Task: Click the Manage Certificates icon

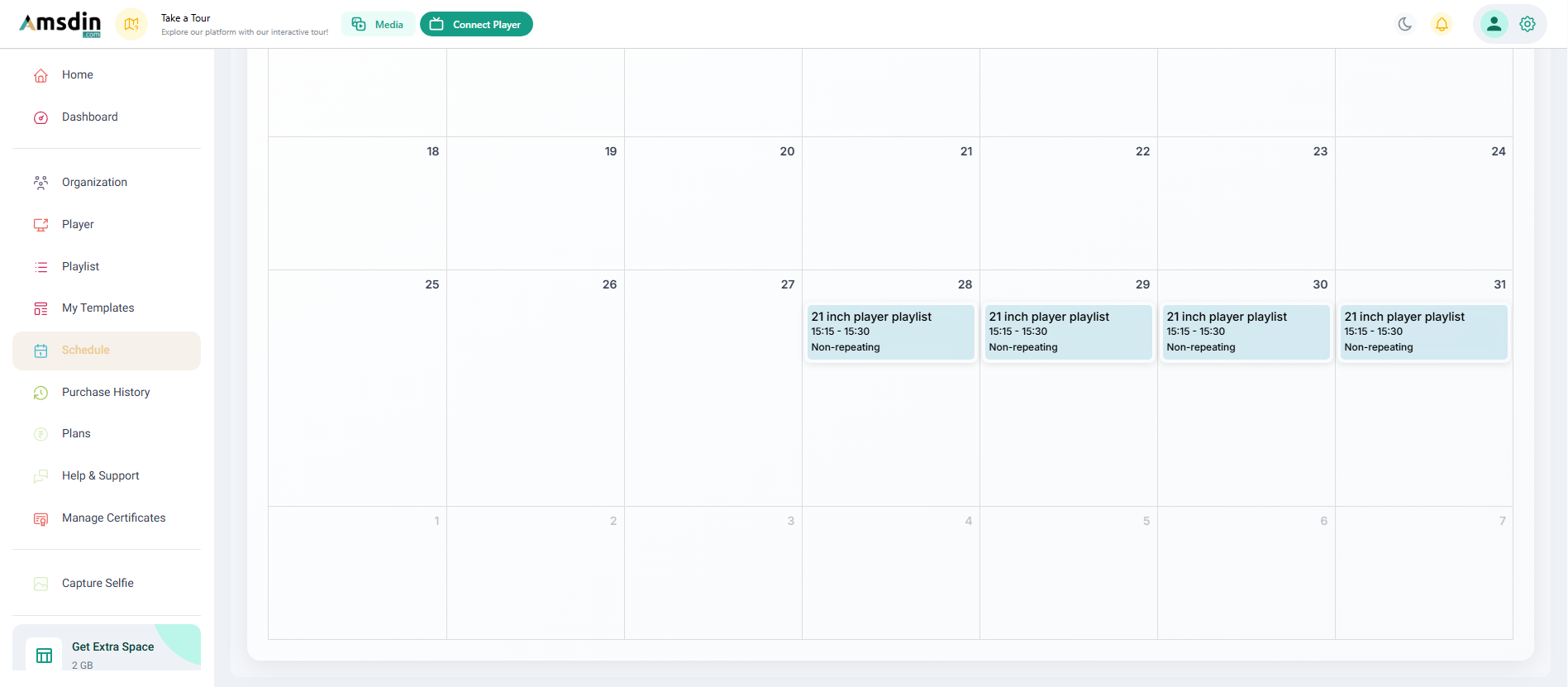Action: [41, 518]
